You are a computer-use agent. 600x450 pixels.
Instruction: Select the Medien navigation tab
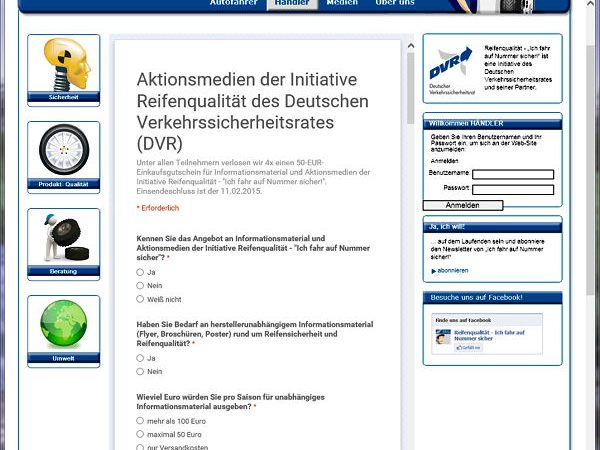click(x=342, y=3)
